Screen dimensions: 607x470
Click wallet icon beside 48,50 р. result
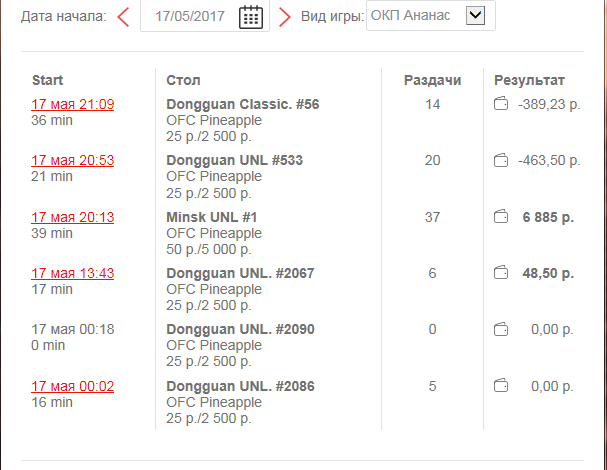[501, 273]
